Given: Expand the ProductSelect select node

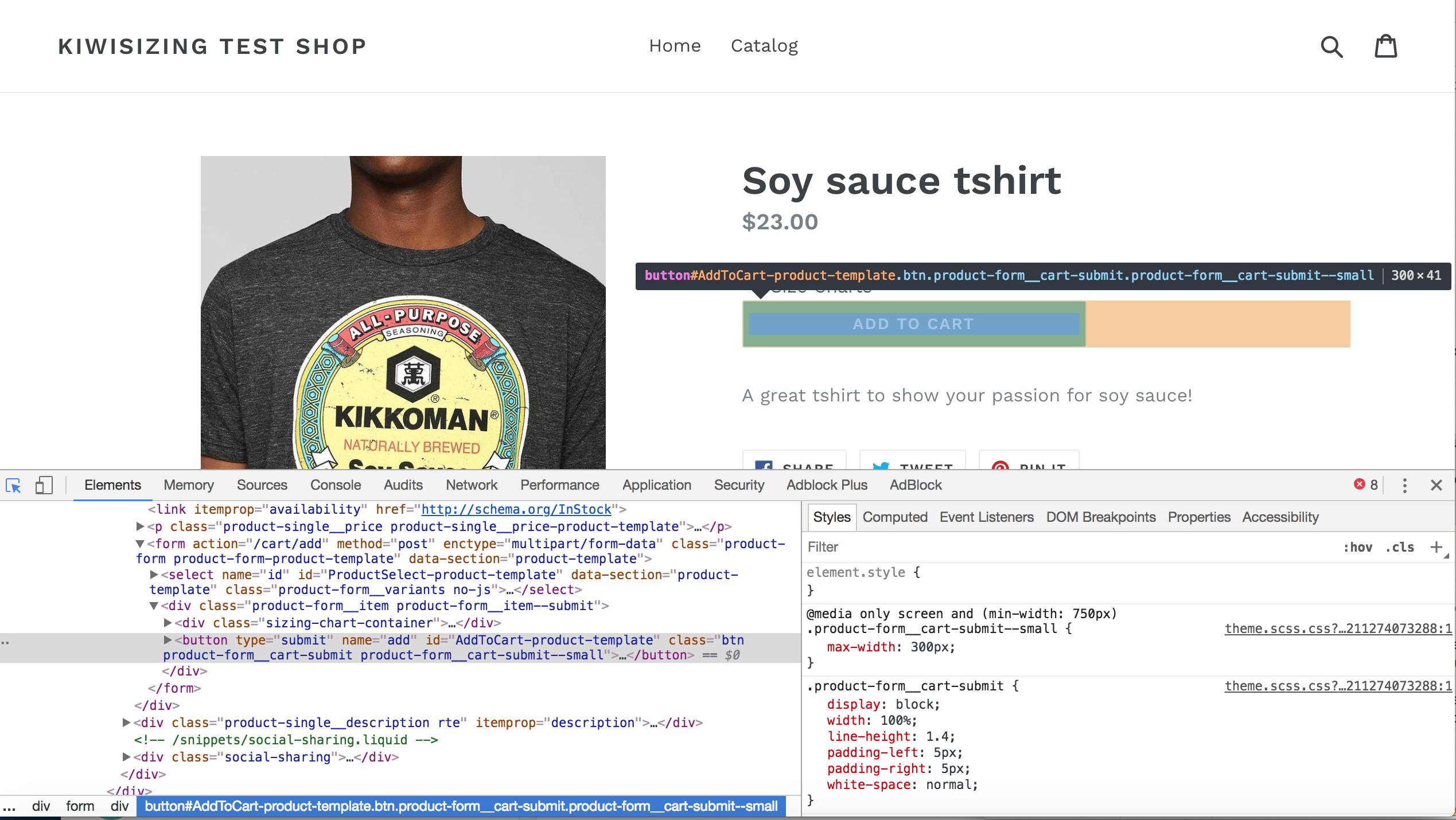Looking at the screenshot, I should coord(154,575).
